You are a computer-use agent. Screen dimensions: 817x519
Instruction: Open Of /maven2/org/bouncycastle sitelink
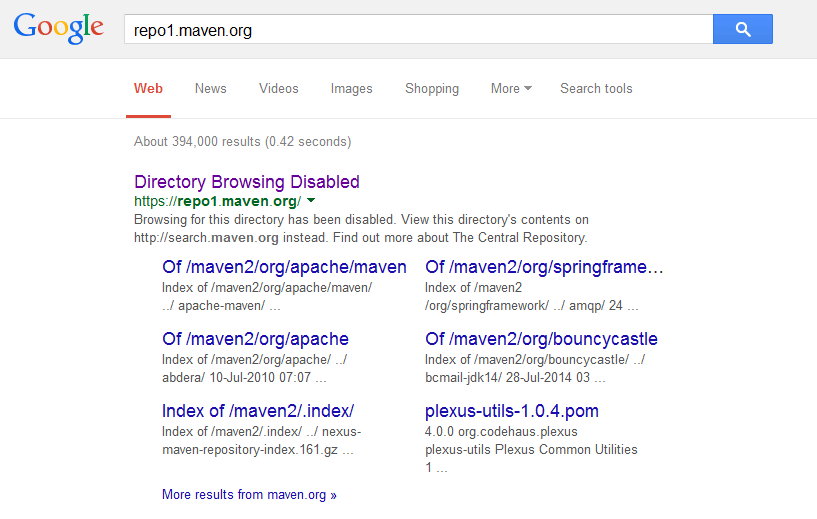click(541, 339)
